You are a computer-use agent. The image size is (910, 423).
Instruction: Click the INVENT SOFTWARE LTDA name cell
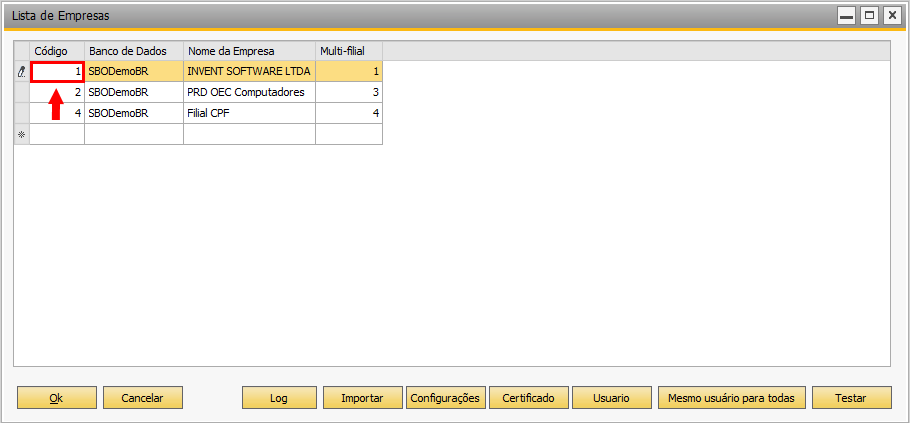coord(250,71)
